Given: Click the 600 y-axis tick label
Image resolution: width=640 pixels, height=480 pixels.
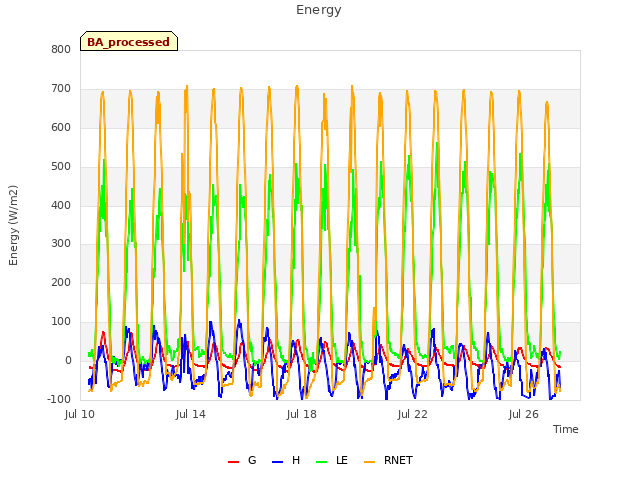Looking at the screenshot, I should (x=61, y=128).
